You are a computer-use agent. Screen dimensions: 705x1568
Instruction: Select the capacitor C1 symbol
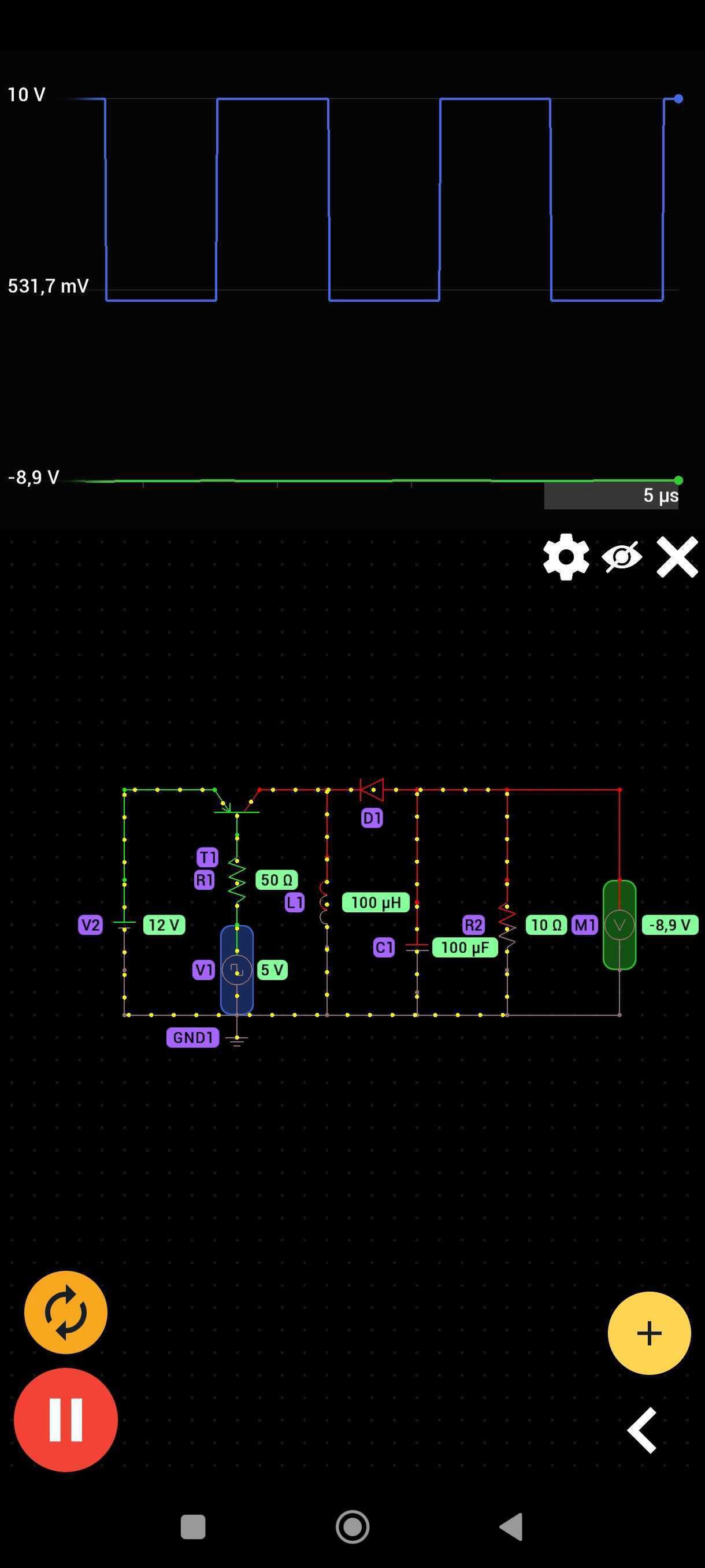(x=417, y=948)
